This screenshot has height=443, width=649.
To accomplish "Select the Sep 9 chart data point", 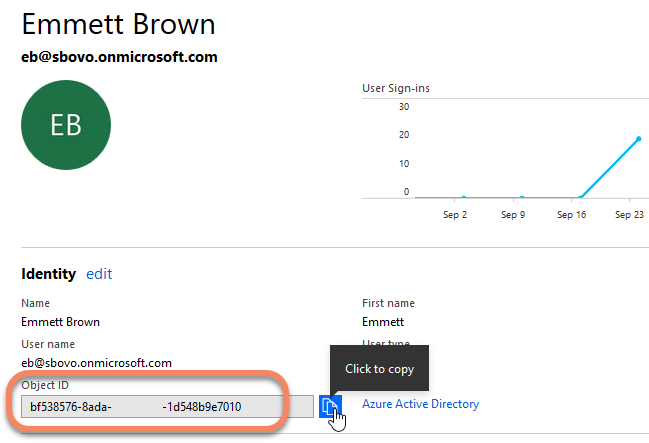I will (522, 197).
